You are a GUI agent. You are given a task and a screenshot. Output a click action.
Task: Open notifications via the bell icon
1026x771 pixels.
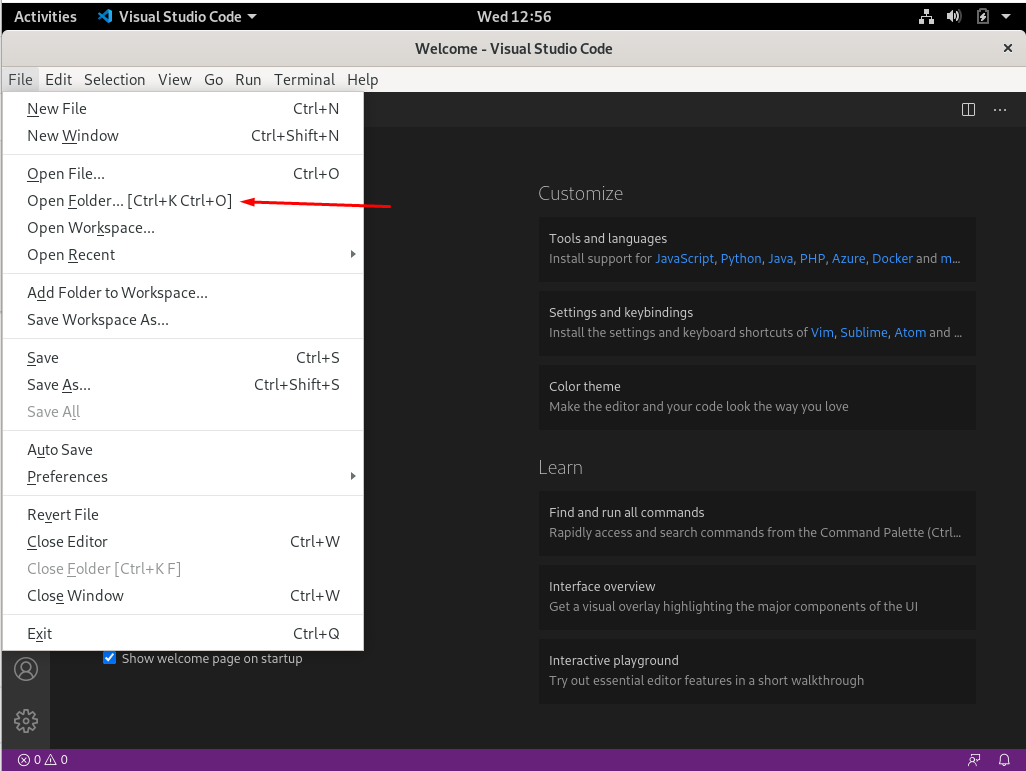coord(1005,760)
